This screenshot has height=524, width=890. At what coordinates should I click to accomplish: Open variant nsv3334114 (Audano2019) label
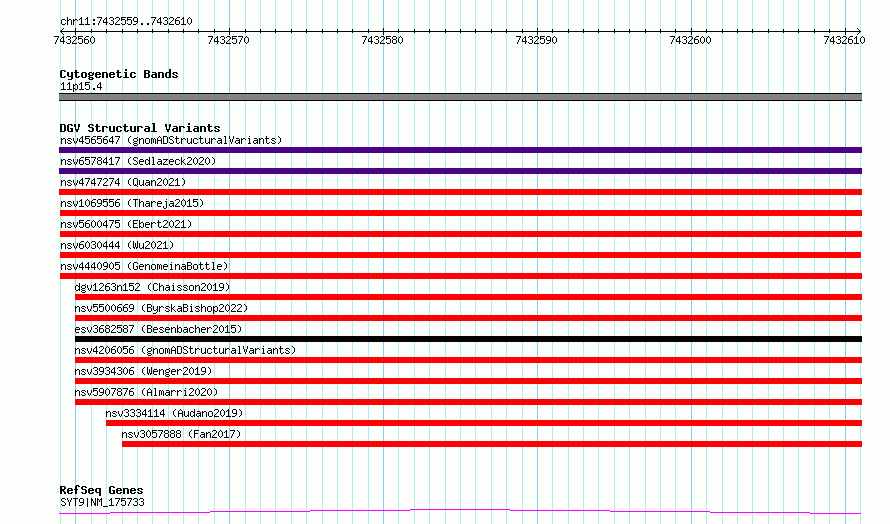(174, 413)
